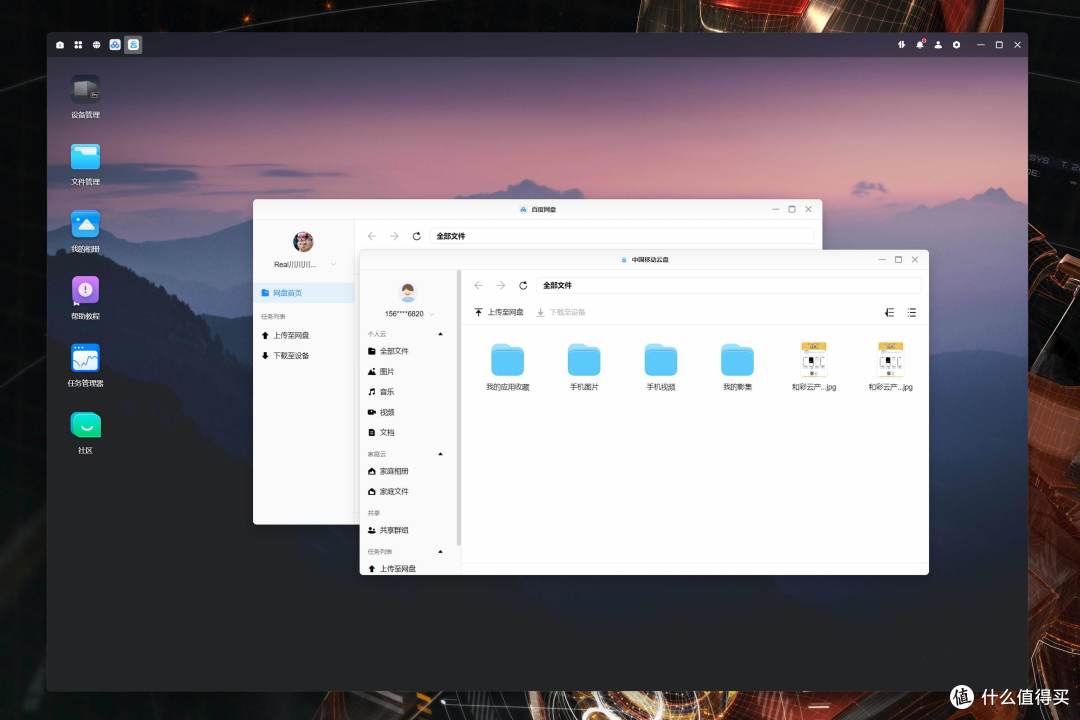
Task: Collapse the 个人云 section
Action: tap(440, 334)
